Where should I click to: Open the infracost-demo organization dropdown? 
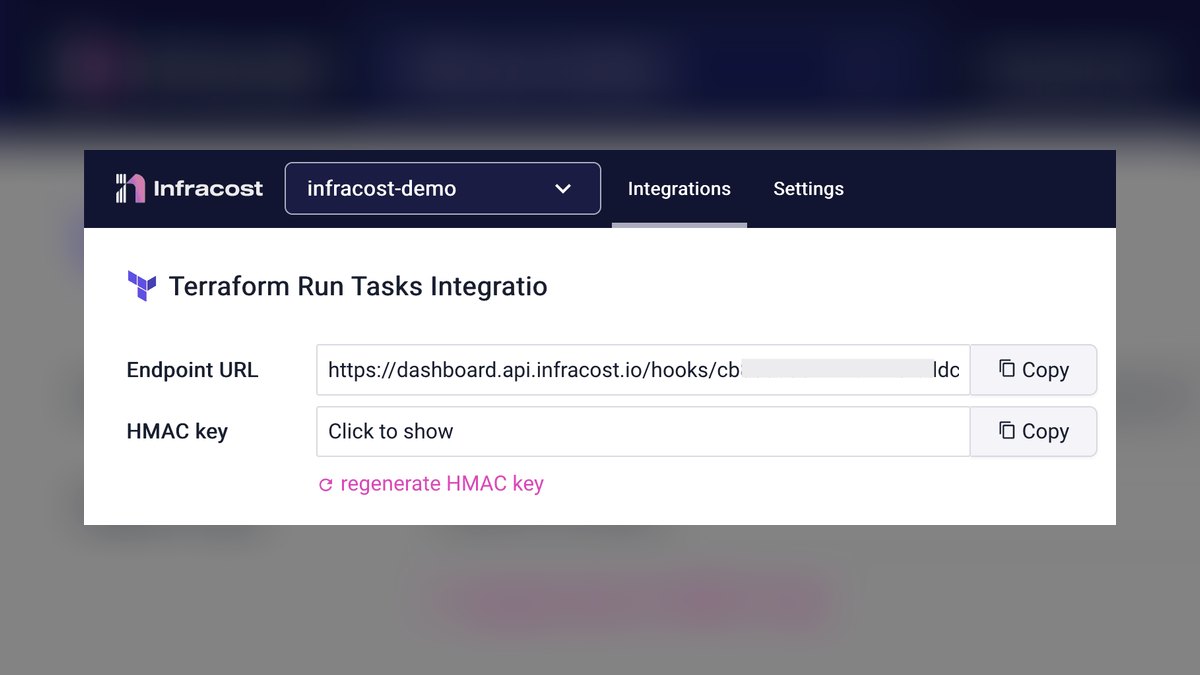(x=443, y=188)
